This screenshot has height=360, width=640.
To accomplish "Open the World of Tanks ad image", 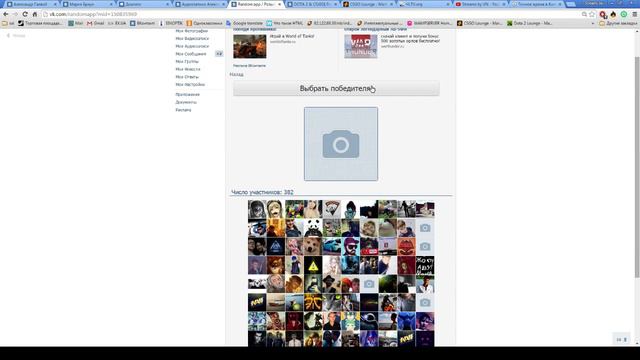I will pos(250,47).
